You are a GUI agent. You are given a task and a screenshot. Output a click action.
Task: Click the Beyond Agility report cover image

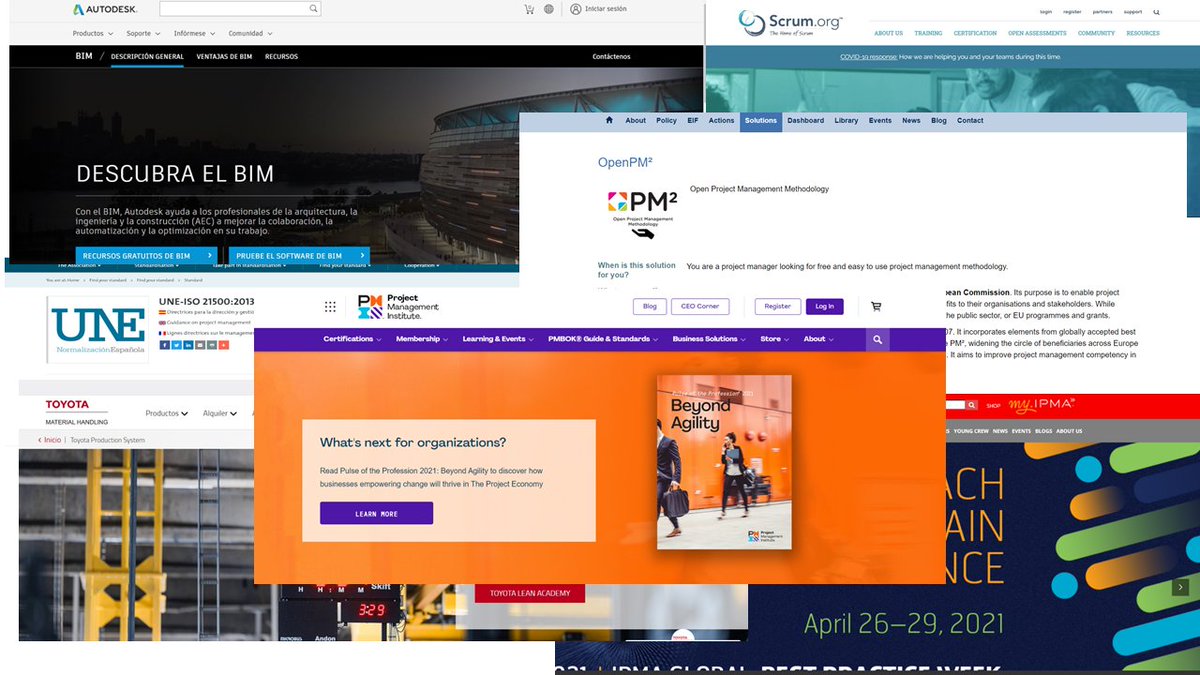724,462
